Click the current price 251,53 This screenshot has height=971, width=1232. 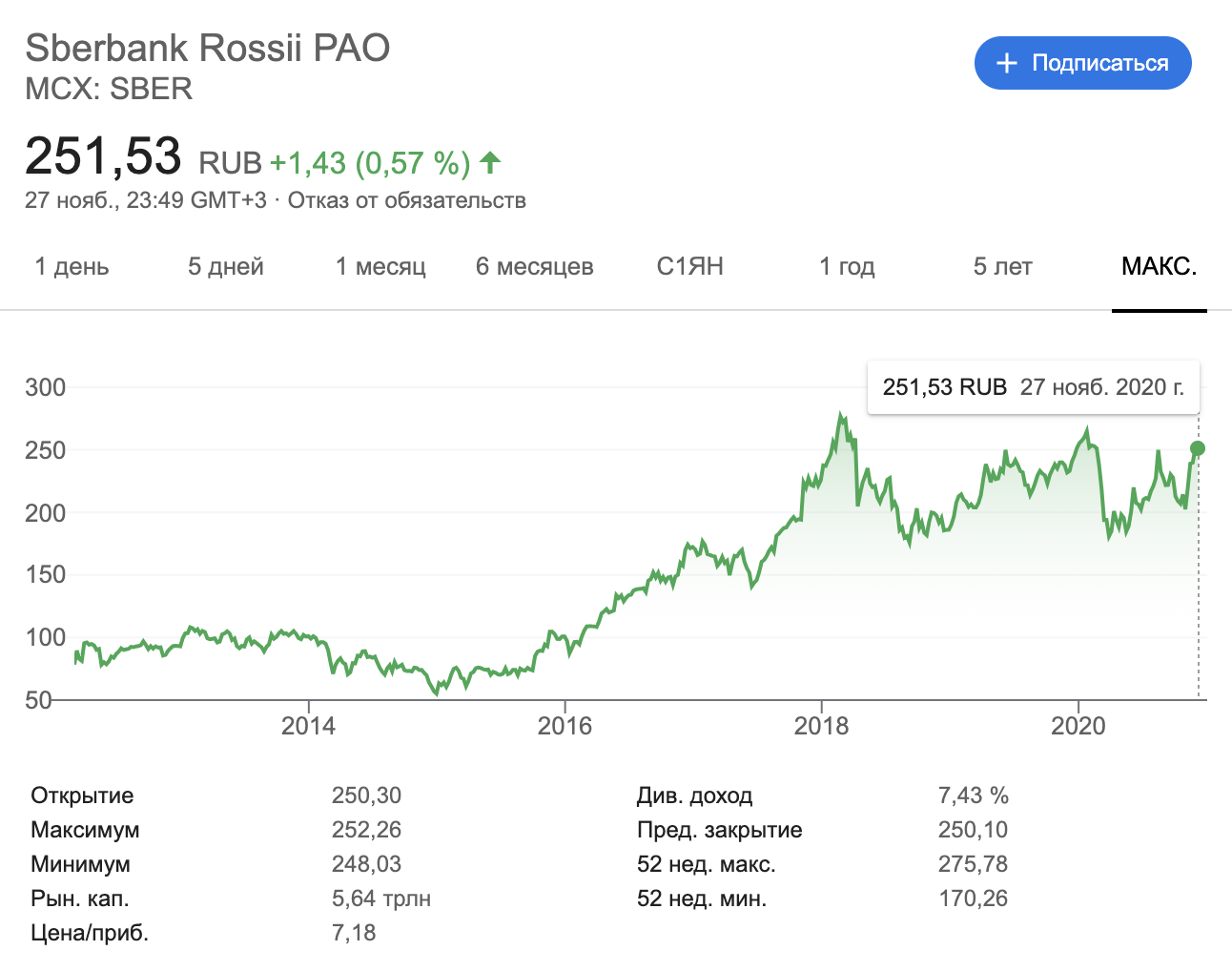click(103, 155)
